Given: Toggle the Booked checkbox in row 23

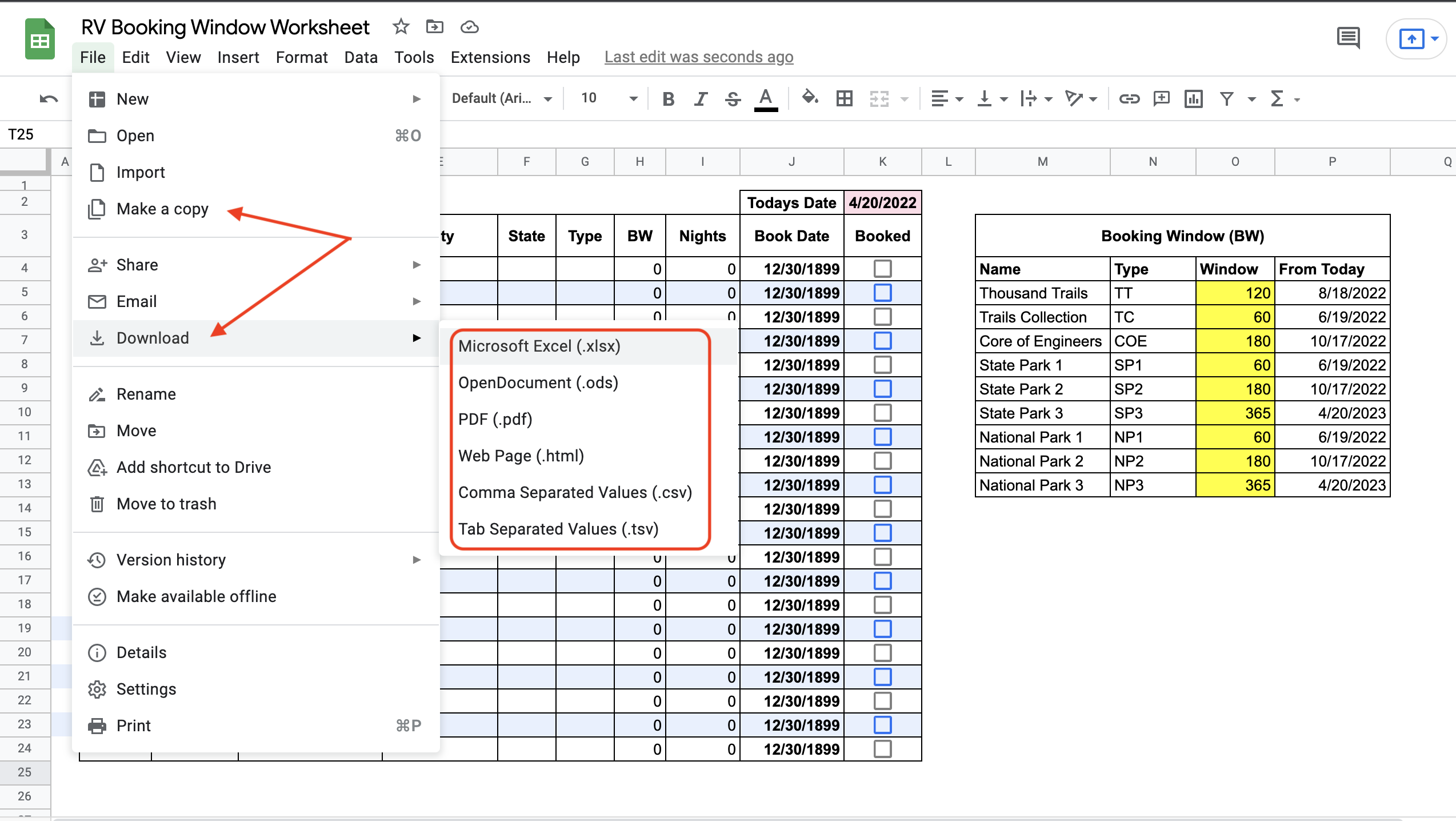Looking at the screenshot, I should (x=882, y=724).
